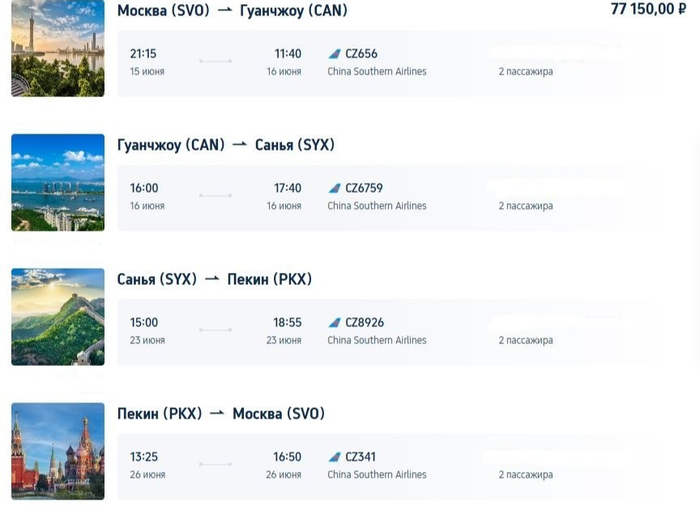Click flight number CZ656
The width and height of the screenshot is (700, 506).
pos(361,53)
